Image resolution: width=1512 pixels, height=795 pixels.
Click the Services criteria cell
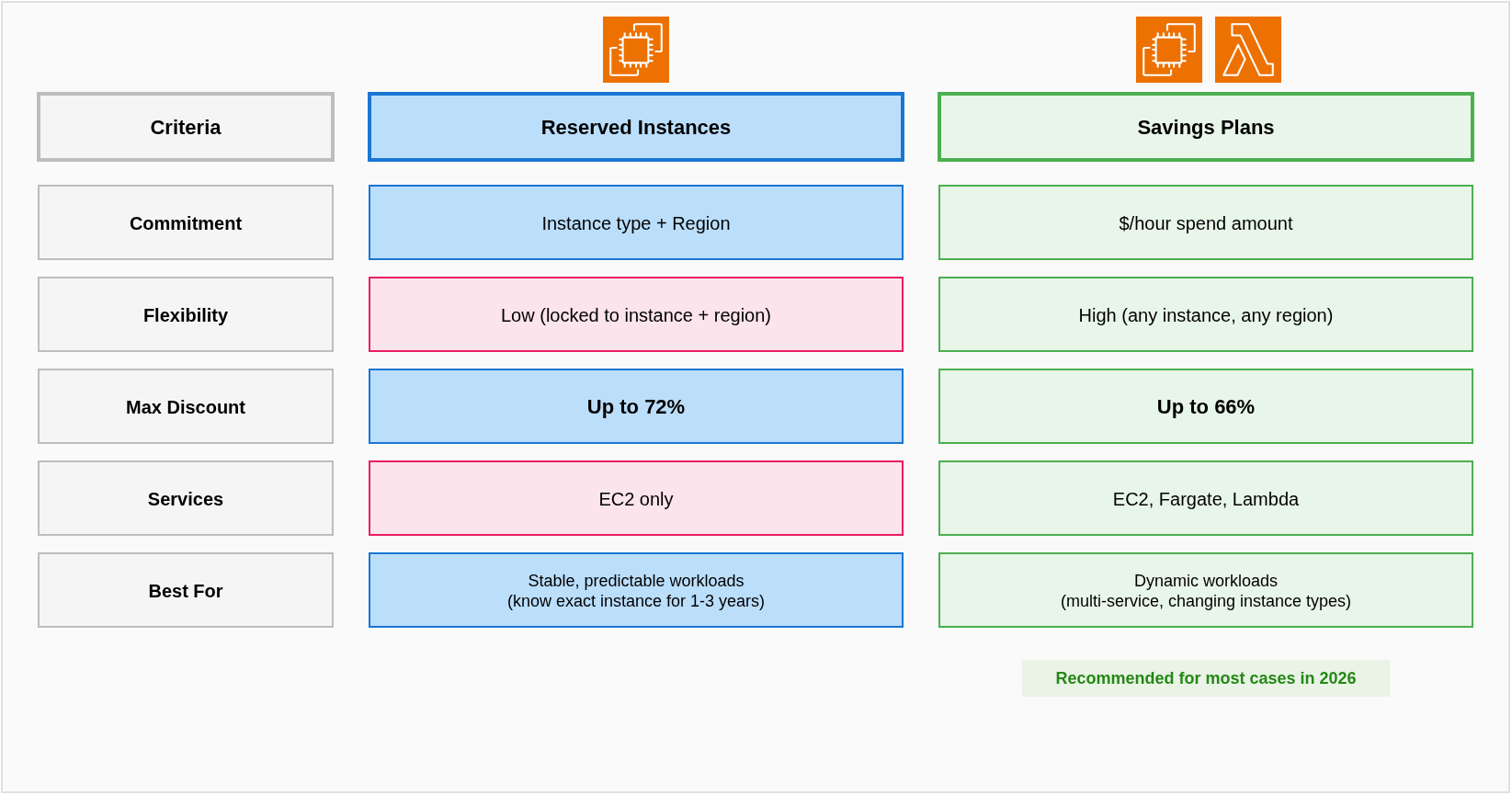[186, 498]
